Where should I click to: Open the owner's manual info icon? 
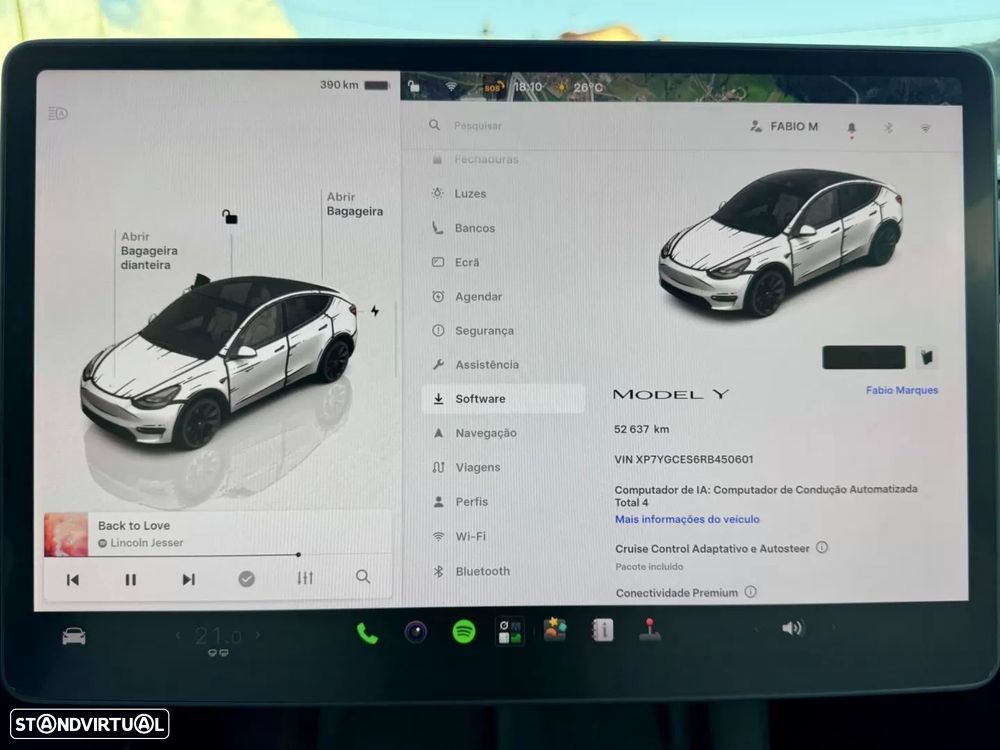602,630
